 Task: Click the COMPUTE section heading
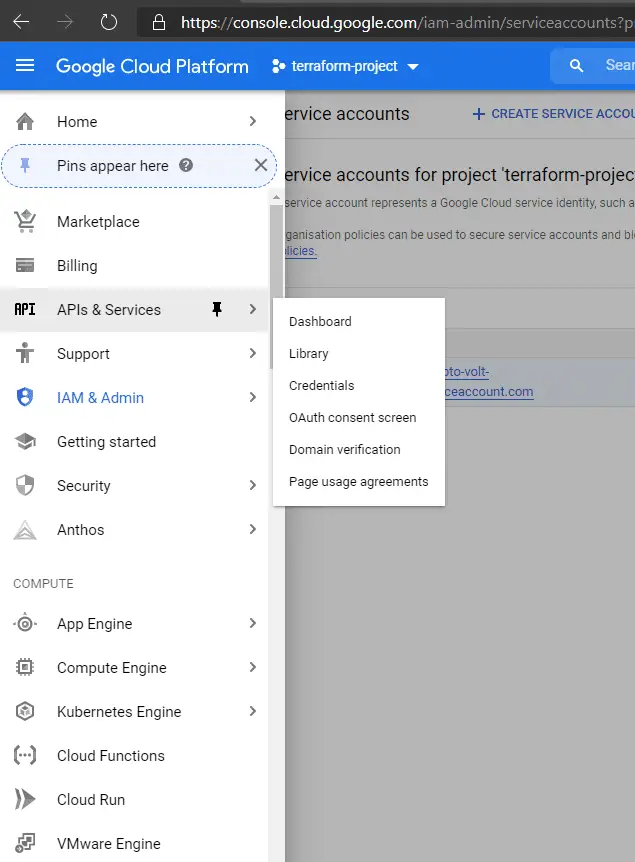click(43, 584)
